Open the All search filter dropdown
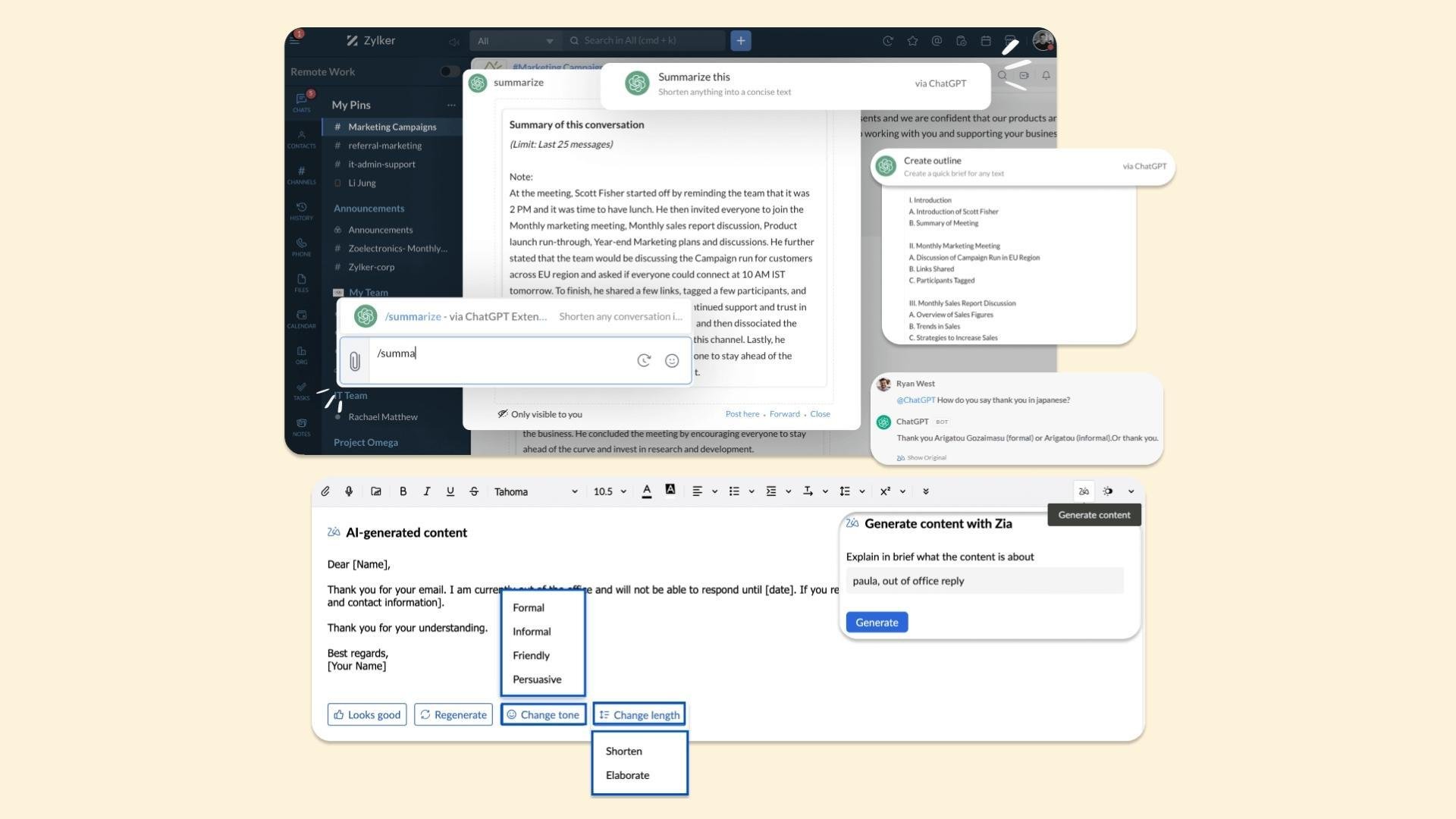The image size is (1456, 819). [x=516, y=41]
